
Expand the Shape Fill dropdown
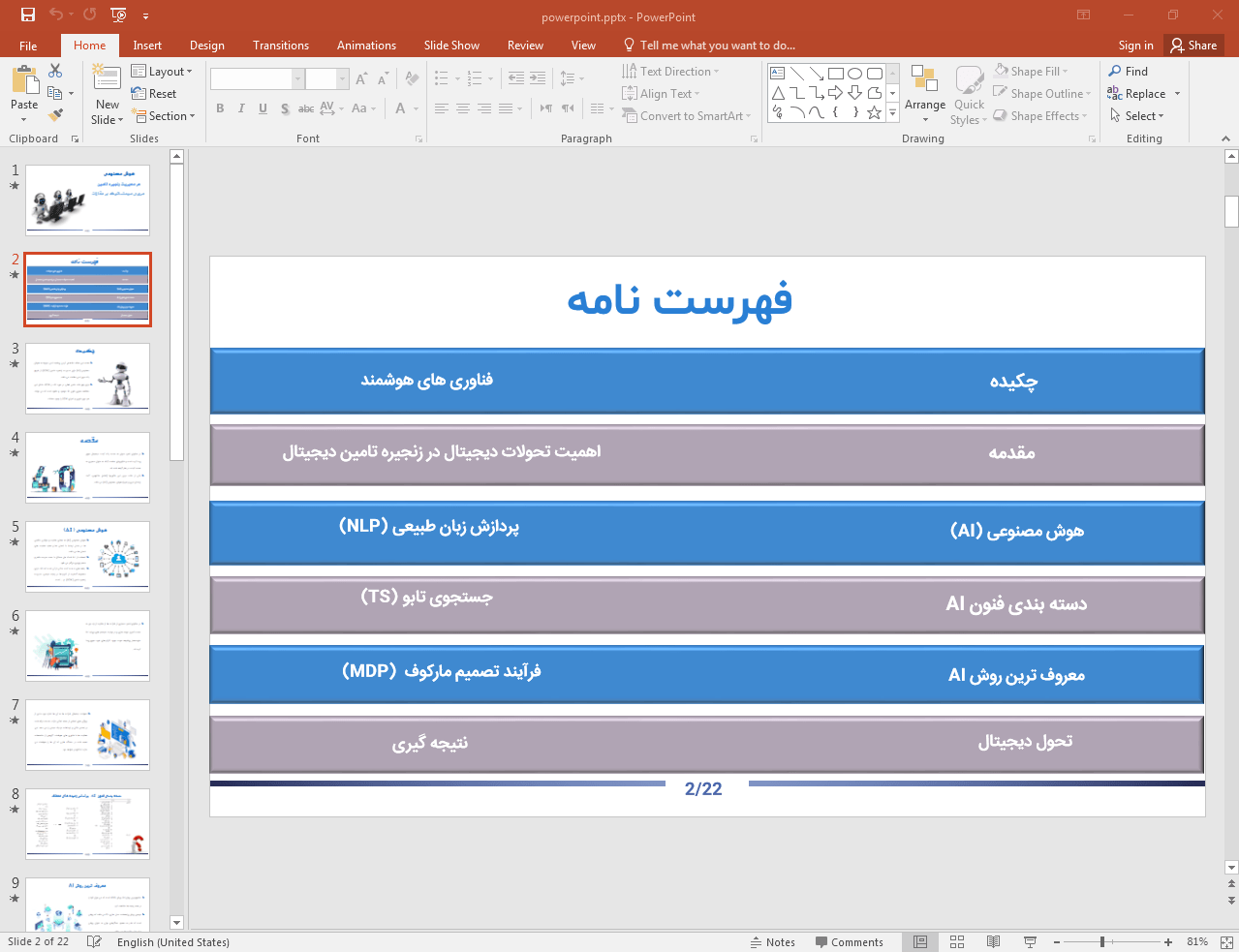[x=1031, y=72]
